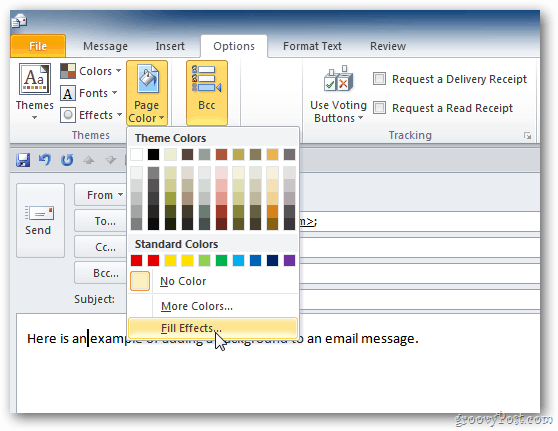The image size is (558, 431).
Task: Choose No Color option
Action: point(213,281)
